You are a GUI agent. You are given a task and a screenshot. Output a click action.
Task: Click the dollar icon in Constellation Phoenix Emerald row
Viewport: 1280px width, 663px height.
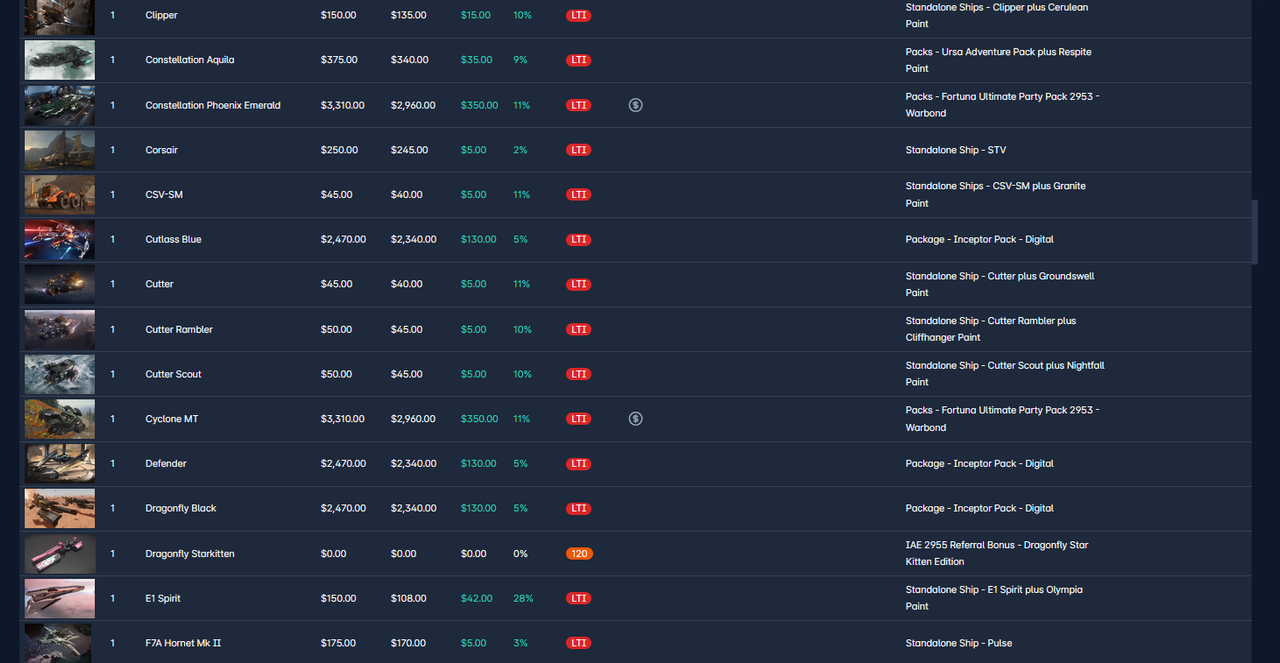pyautogui.click(x=635, y=105)
